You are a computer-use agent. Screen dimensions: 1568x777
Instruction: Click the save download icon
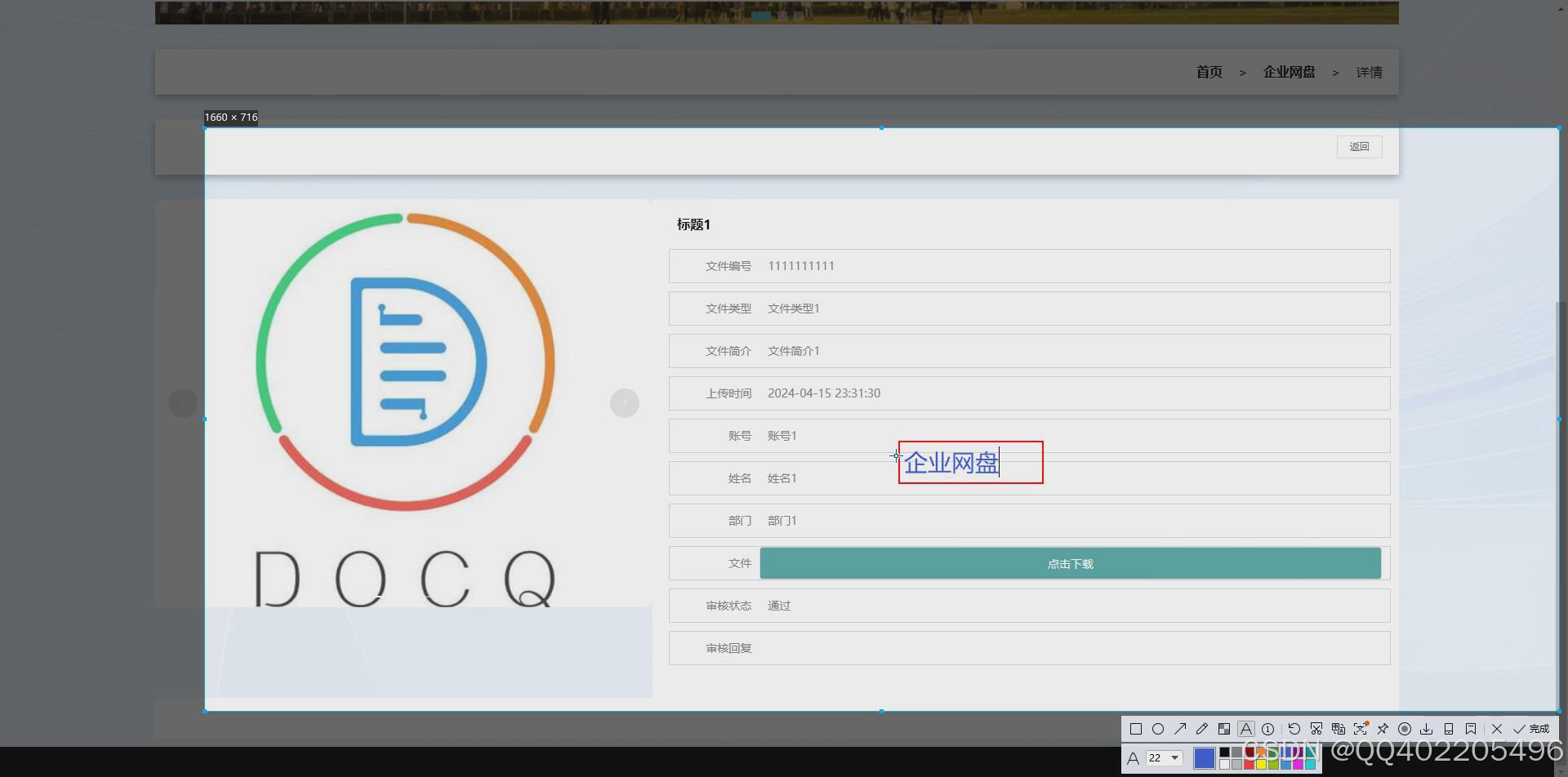tap(1427, 729)
